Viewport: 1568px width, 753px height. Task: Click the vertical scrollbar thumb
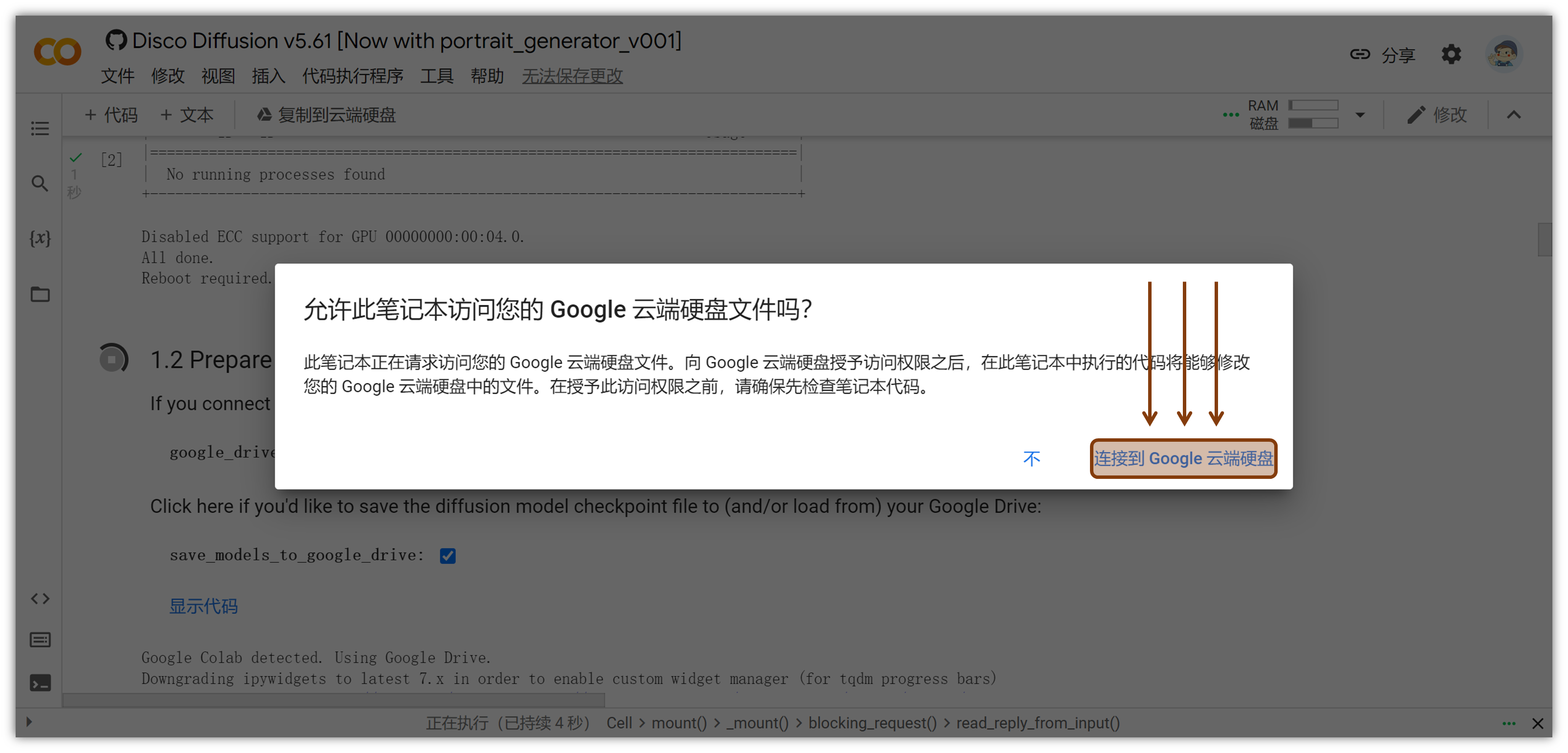[1544, 240]
